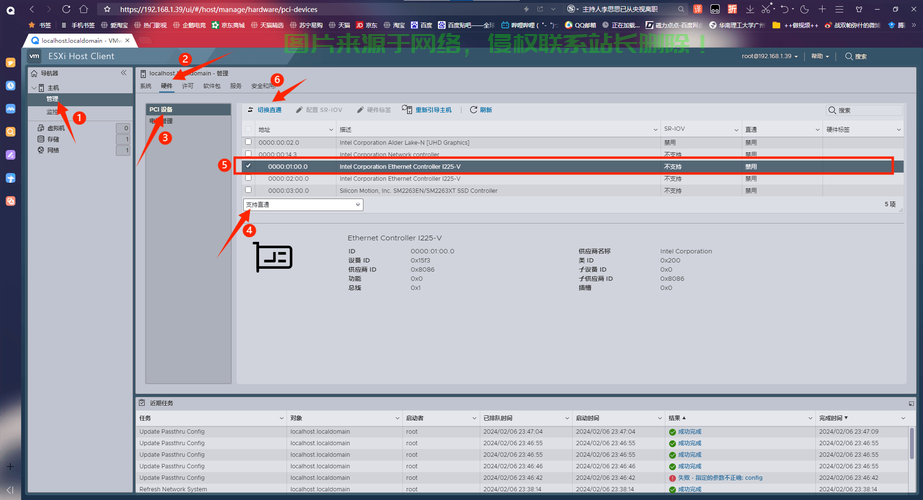Select the Manage item under host
The height and width of the screenshot is (500, 923).
coord(52,99)
